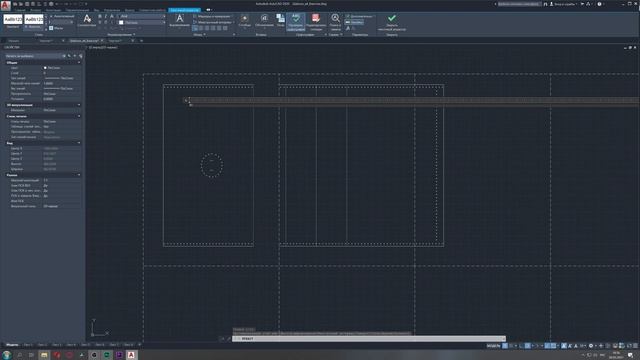
Task: Click the Save icon in quick access toolbar
Action: point(27,4)
